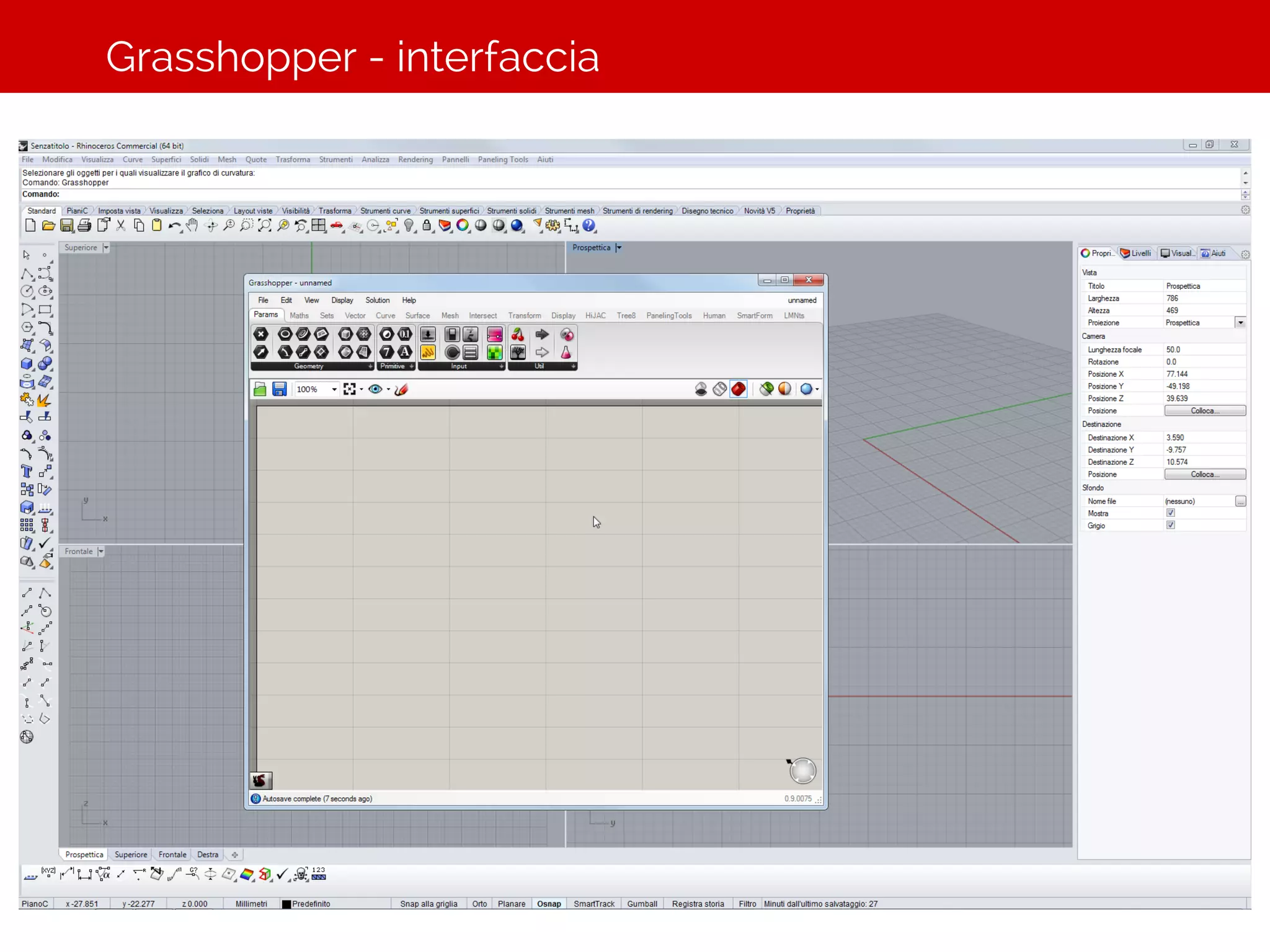Click the blue Help question mark icon
This screenshot has width=1270, height=952.
589,226
